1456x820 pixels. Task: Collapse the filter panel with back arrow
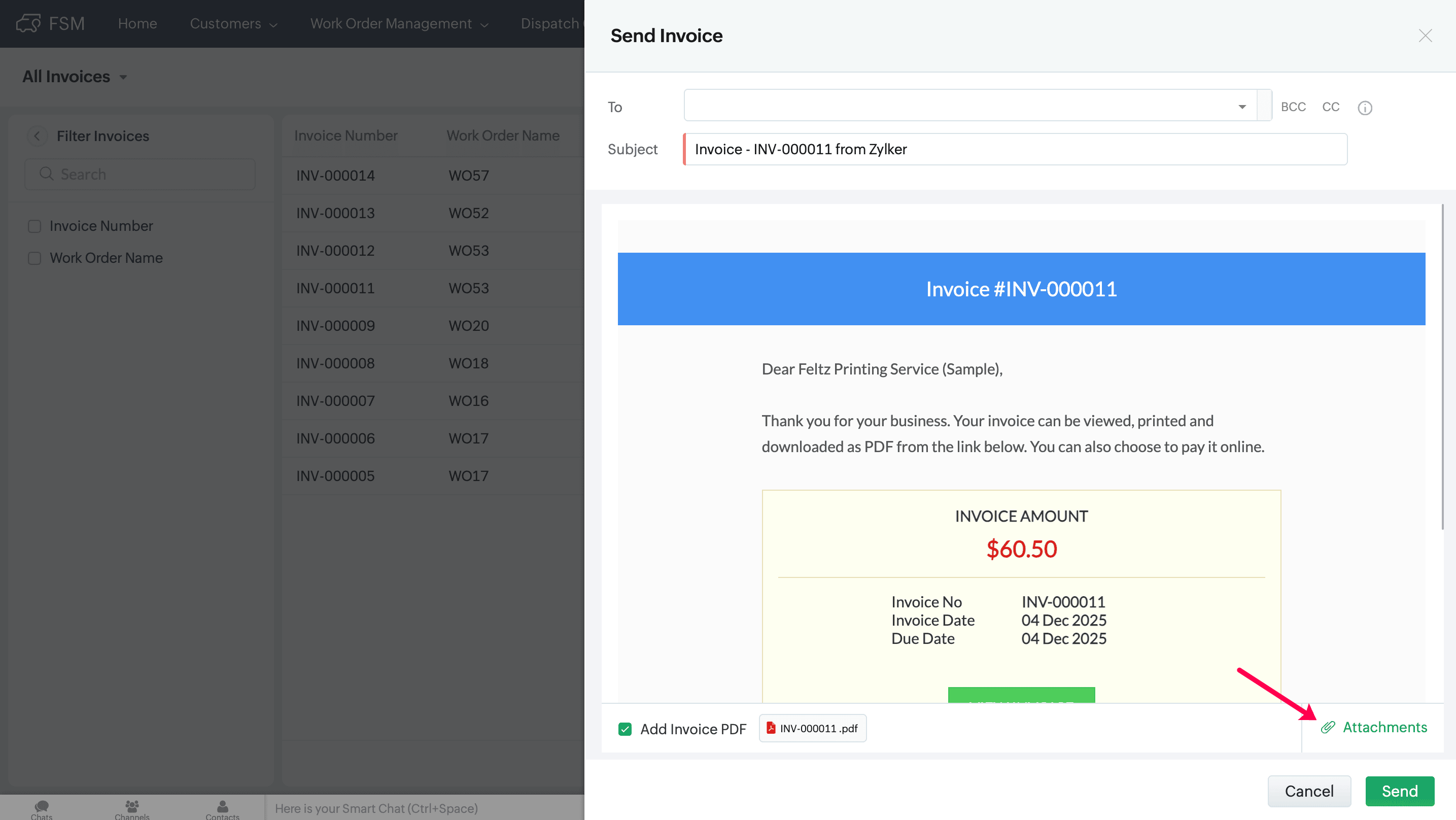point(37,135)
